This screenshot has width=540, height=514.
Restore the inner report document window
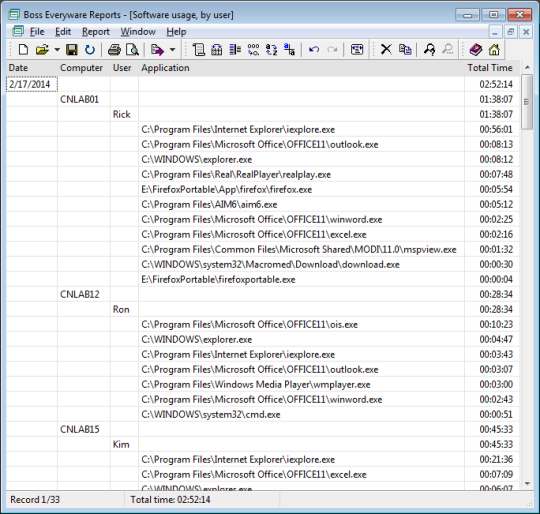[510, 32]
